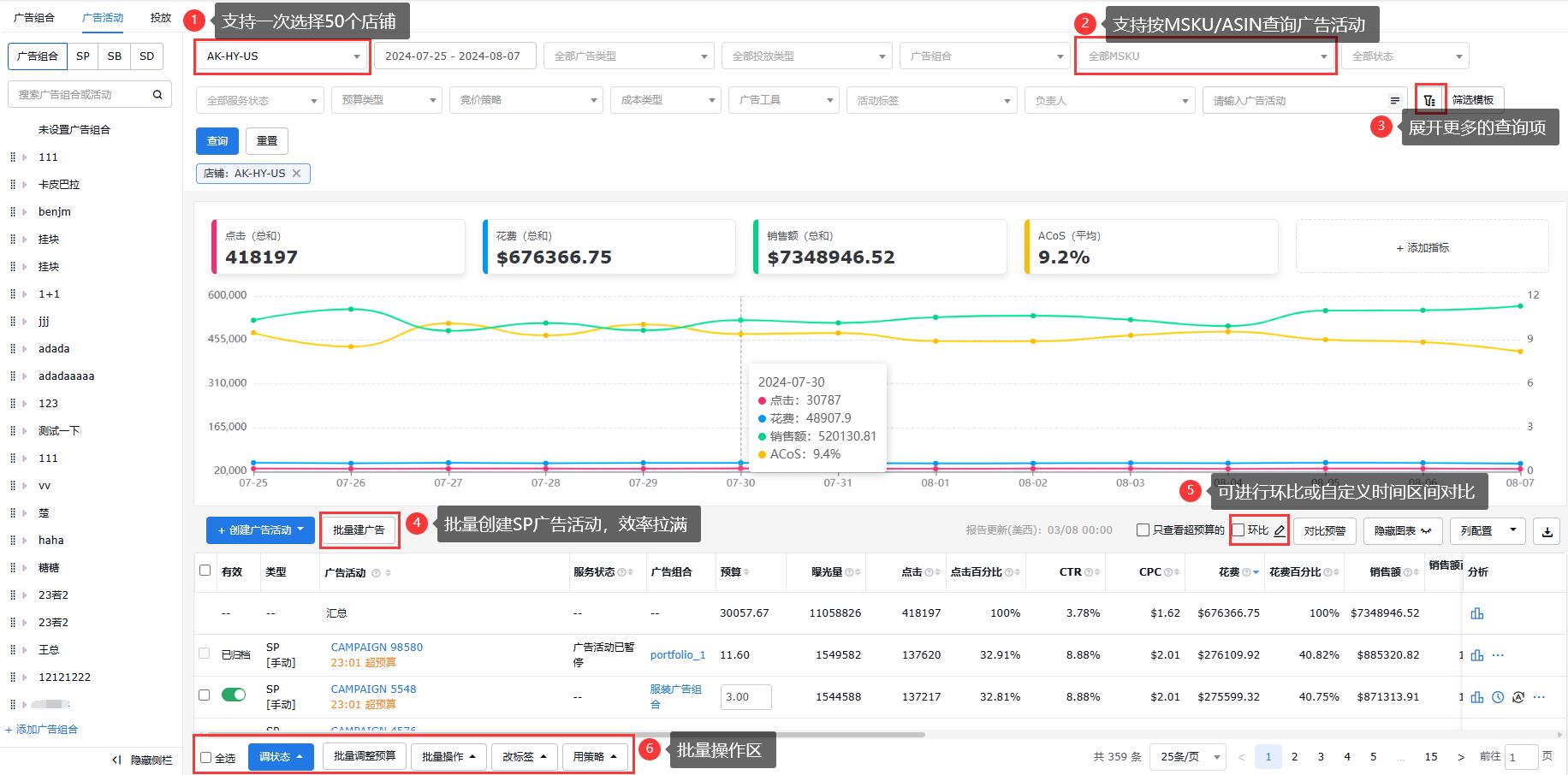1568x775 pixels.
Task: Click the 添加指标 add metric card
Action: coord(1422,247)
